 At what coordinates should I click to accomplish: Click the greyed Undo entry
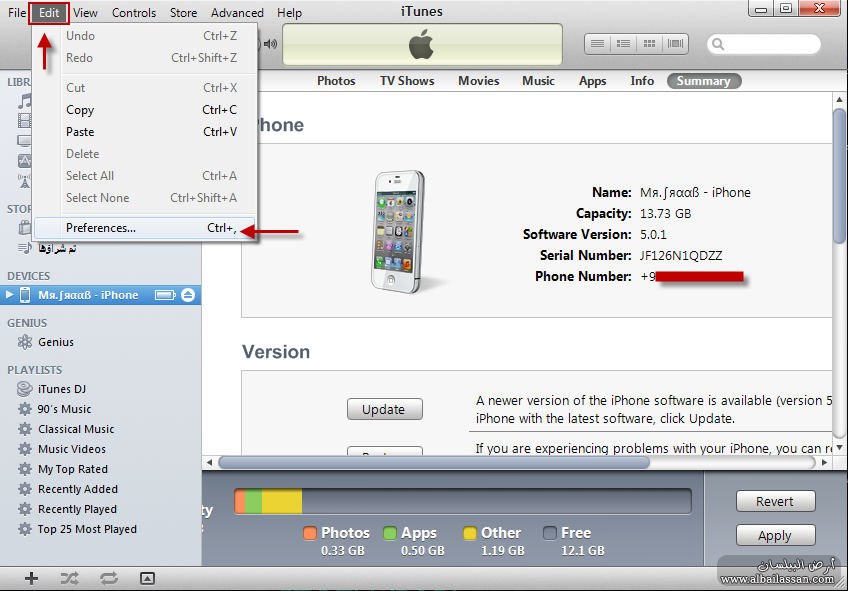coord(144,36)
